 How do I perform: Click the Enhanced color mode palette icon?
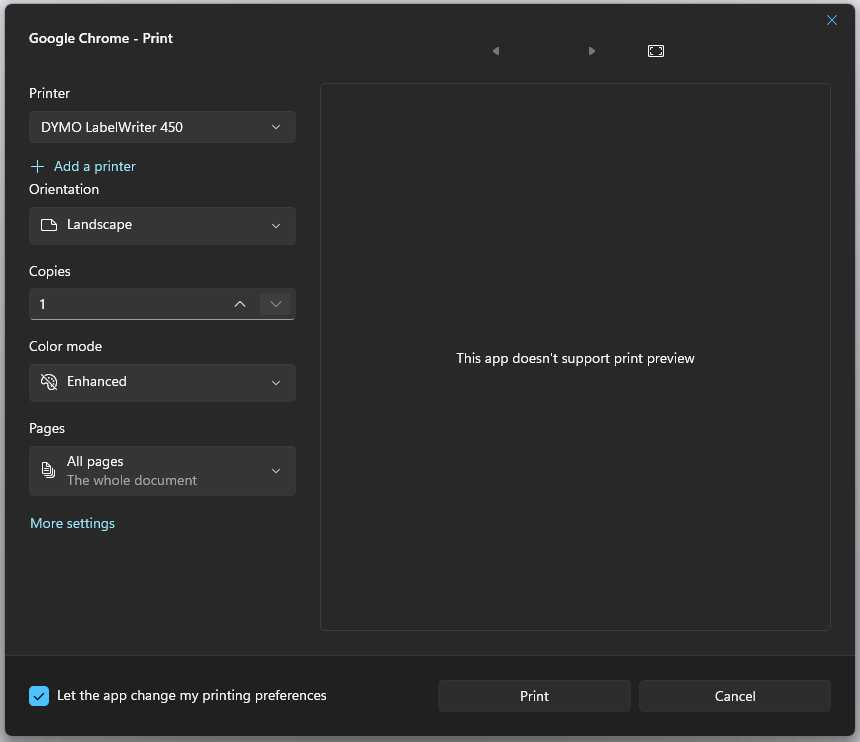point(49,382)
